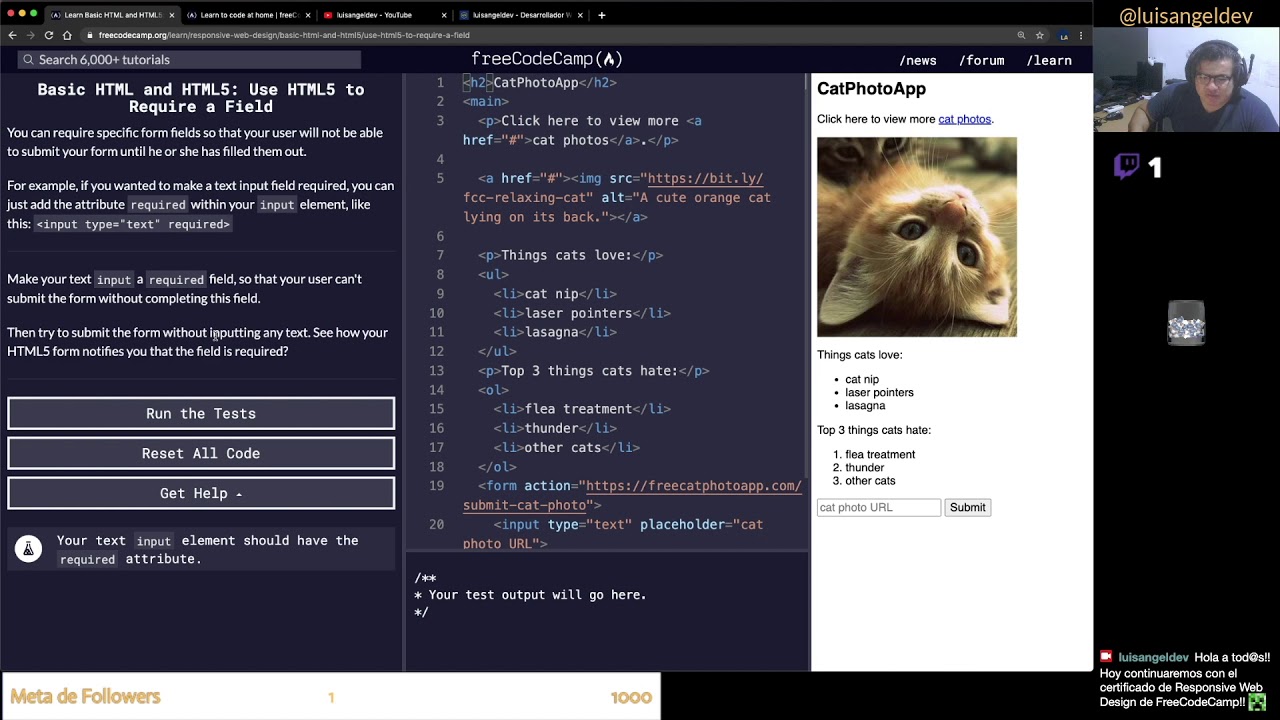Viewport: 1280px width, 720px height.
Task: Click the green emoji icon in chat message
Action: [1257, 702]
